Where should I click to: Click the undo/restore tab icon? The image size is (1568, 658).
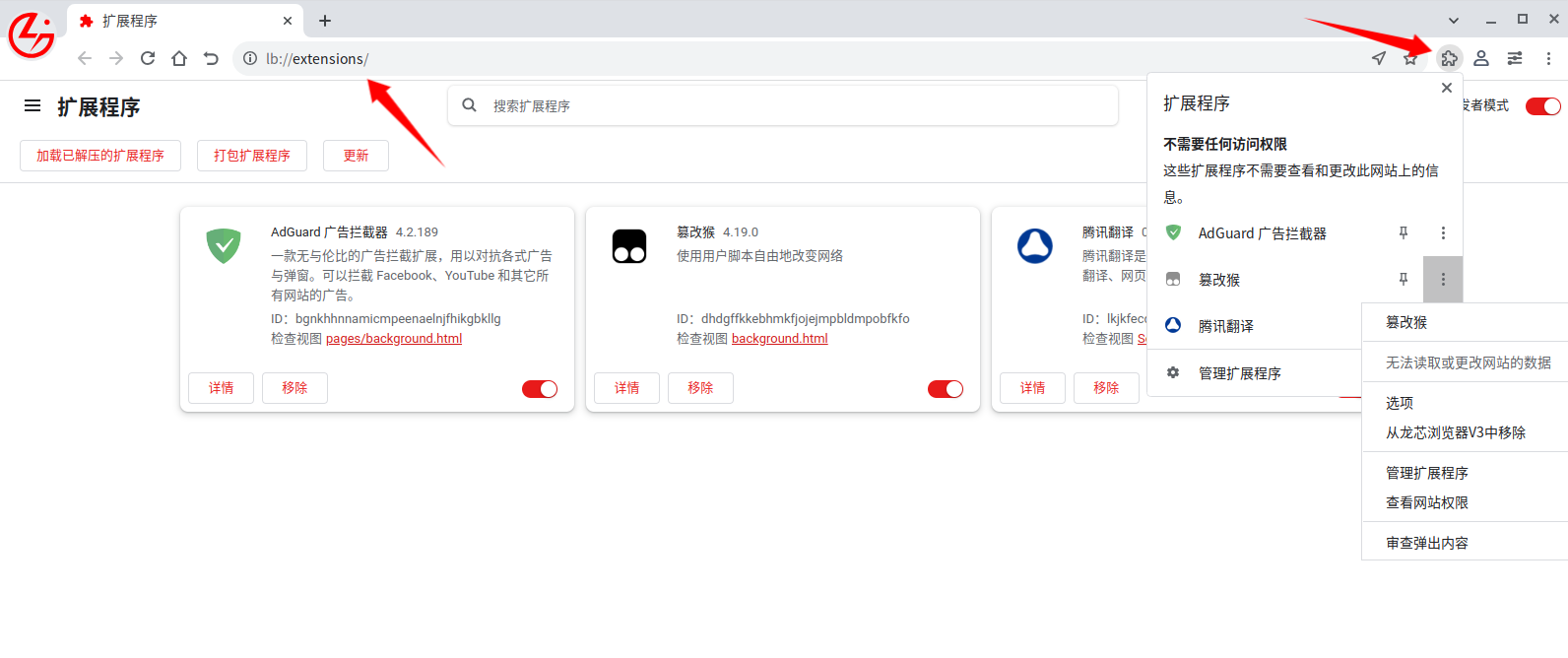[211, 58]
